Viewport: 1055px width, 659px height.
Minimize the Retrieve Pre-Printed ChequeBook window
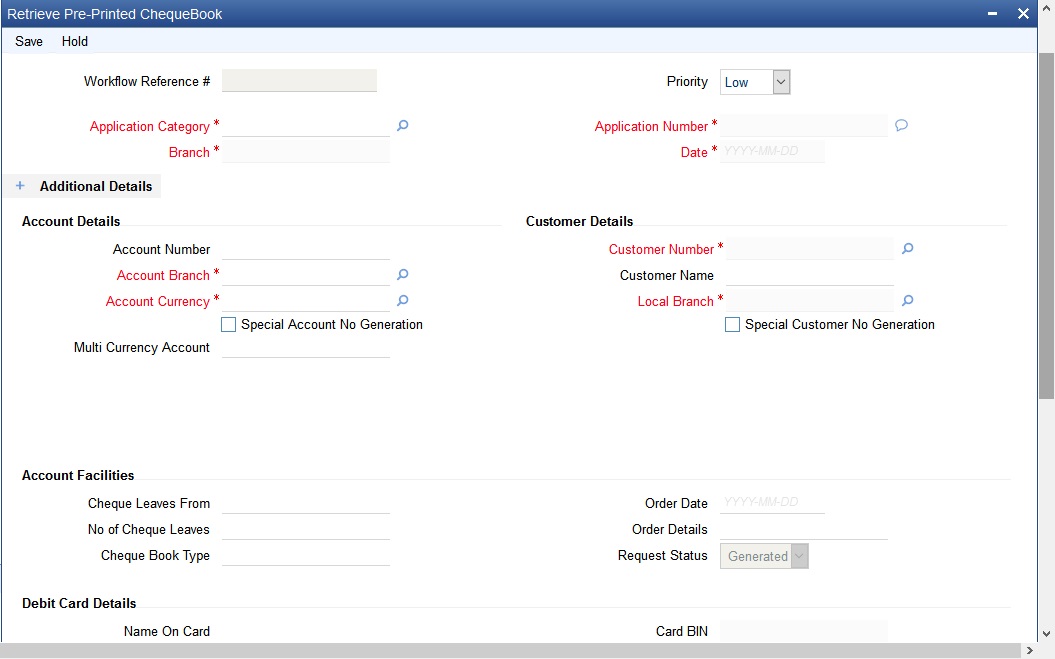tap(992, 13)
